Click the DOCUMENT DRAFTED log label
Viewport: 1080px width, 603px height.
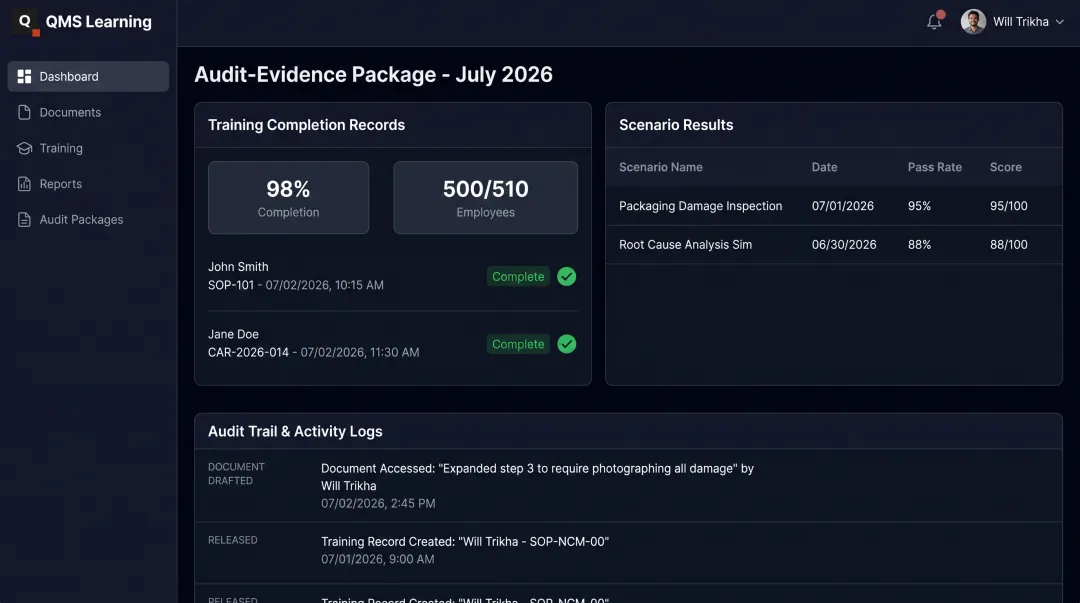tap(236, 473)
